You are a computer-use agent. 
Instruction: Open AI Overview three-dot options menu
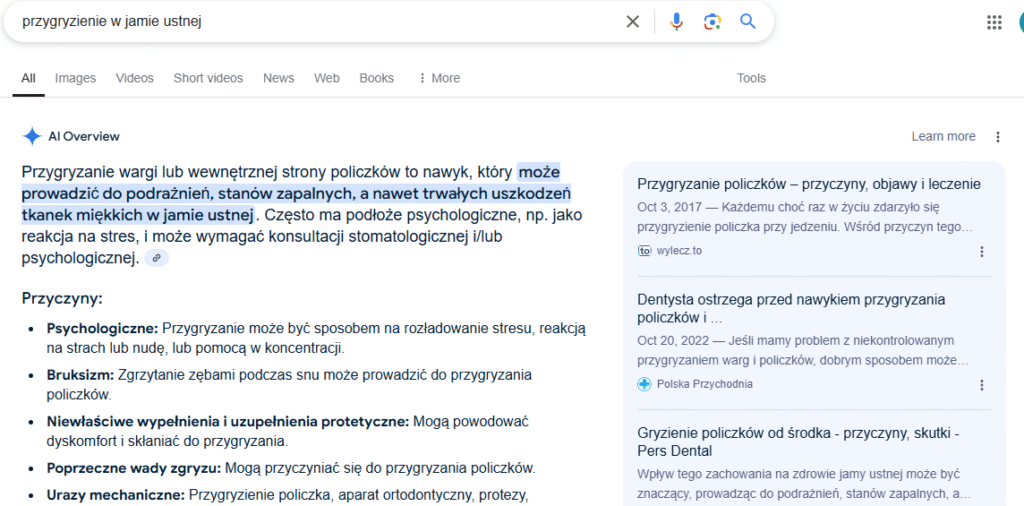pos(997,137)
